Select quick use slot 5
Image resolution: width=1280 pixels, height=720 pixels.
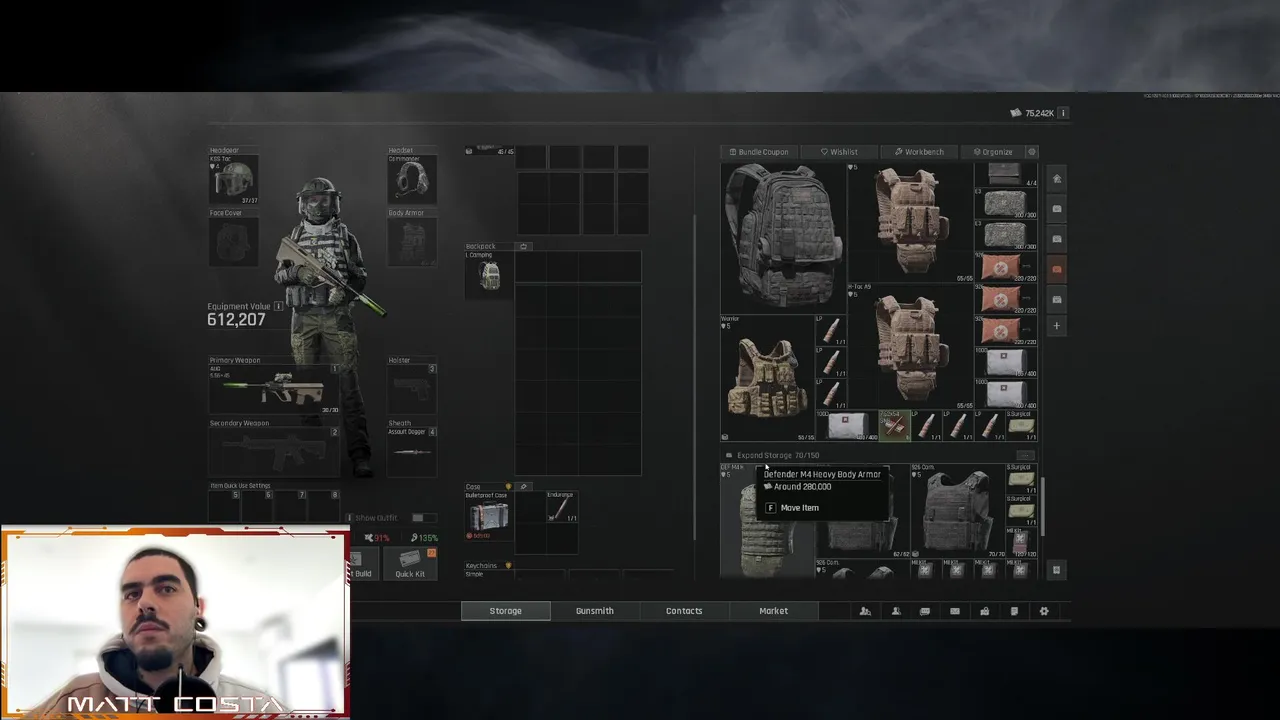tap(225, 506)
